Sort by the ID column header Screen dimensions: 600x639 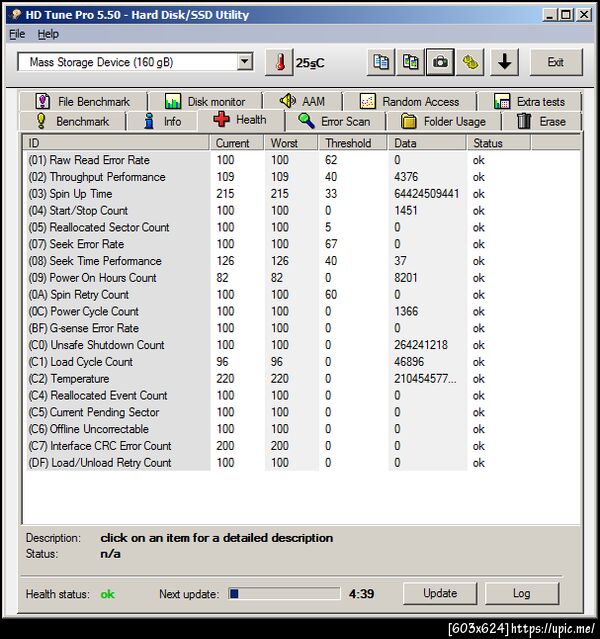tap(116, 143)
